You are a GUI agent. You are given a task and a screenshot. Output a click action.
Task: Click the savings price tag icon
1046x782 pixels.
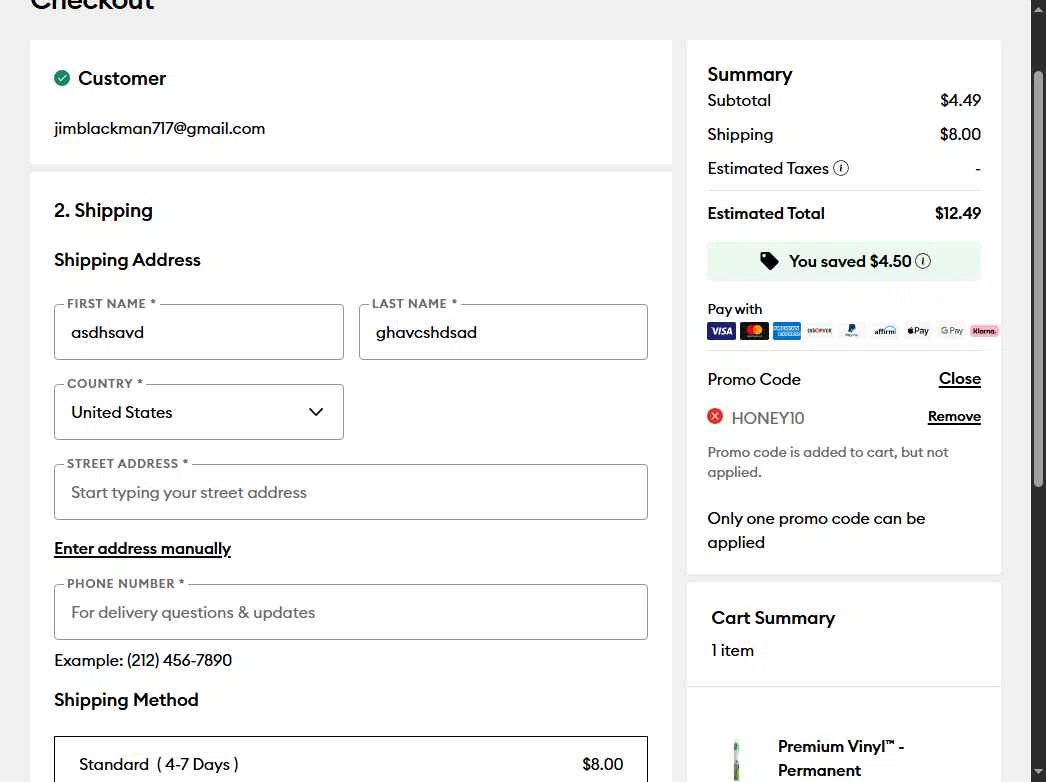coord(769,261)
